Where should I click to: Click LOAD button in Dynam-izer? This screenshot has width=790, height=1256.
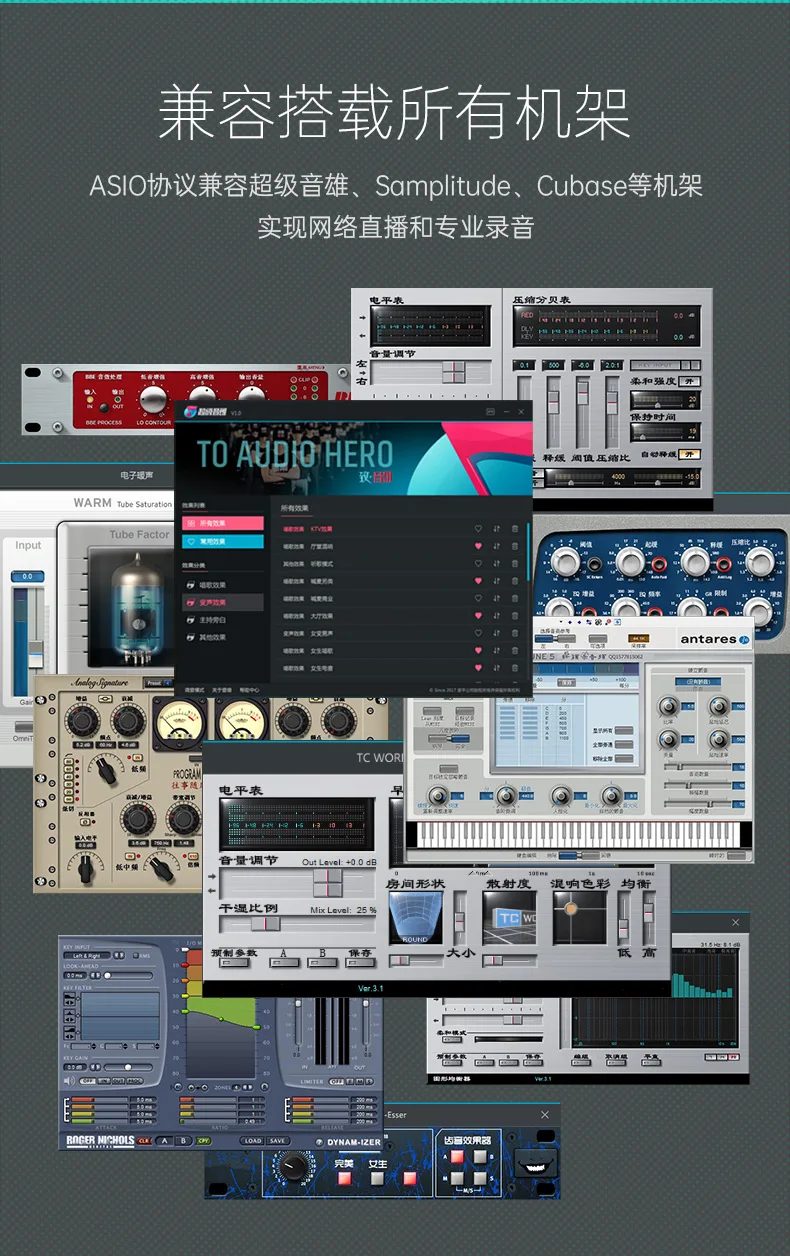pyautogui.click(x=252, y=1140)
